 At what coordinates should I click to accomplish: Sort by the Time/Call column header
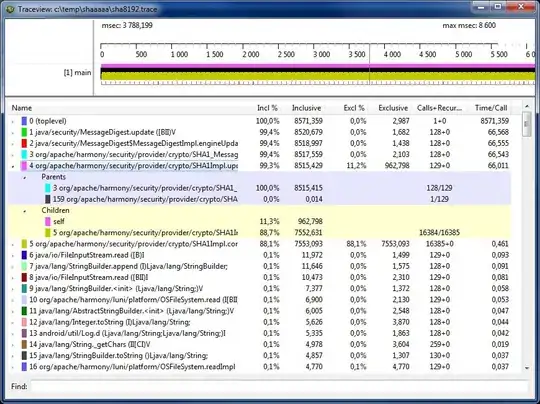(x=490, y=108)
